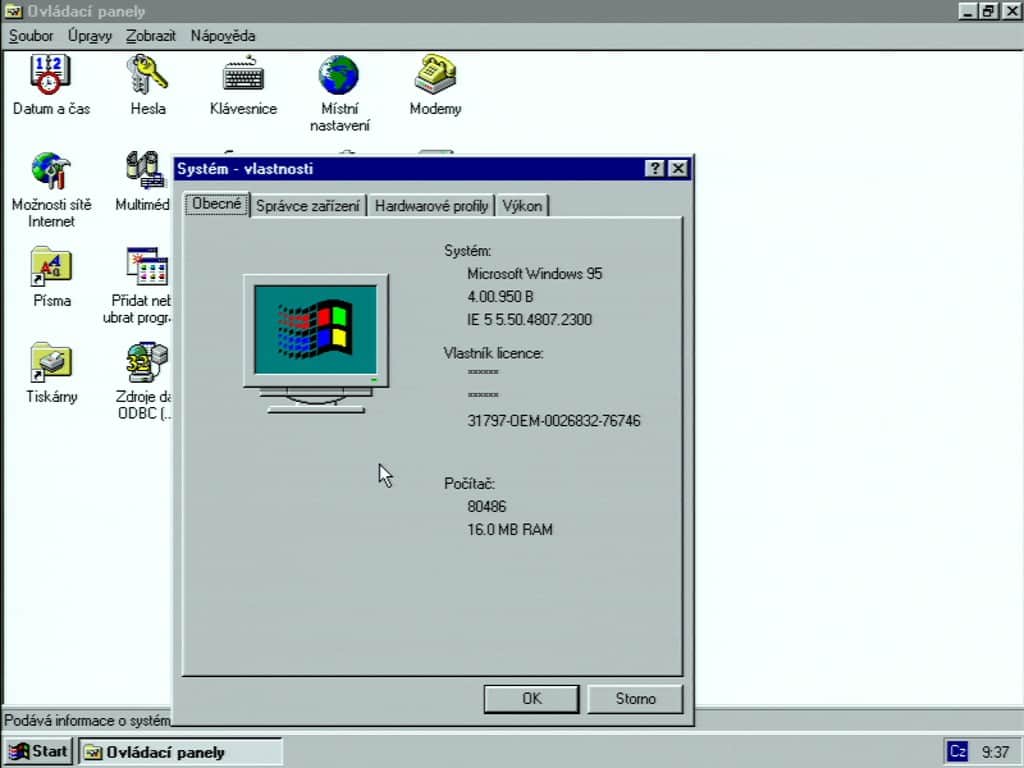Open the Zobrazit menu
Viewport: 1024px width, 768px height.
(151, 36)
